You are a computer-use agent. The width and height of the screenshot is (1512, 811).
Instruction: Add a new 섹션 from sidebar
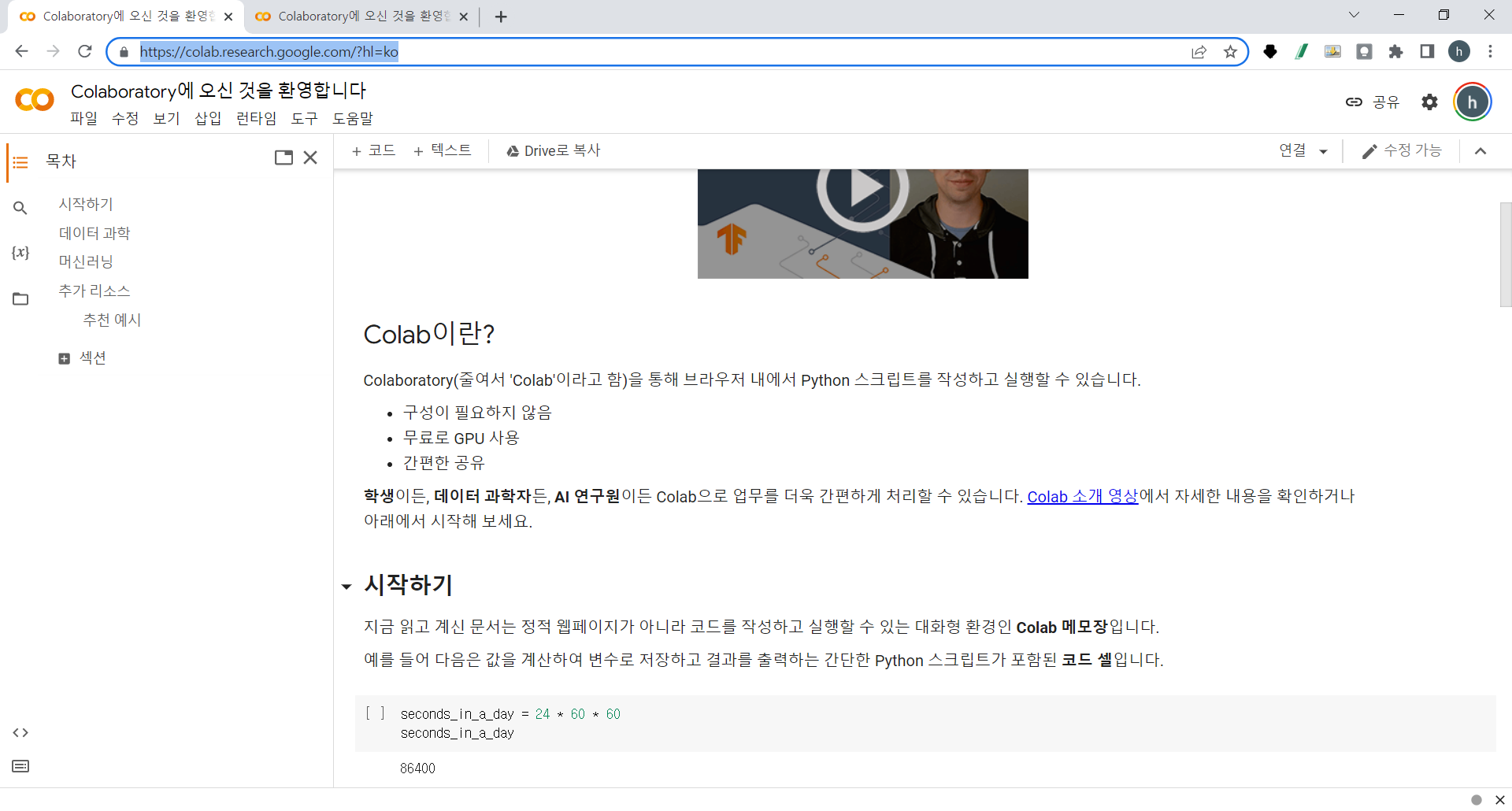pyautogui.click(x=83, y=358)
